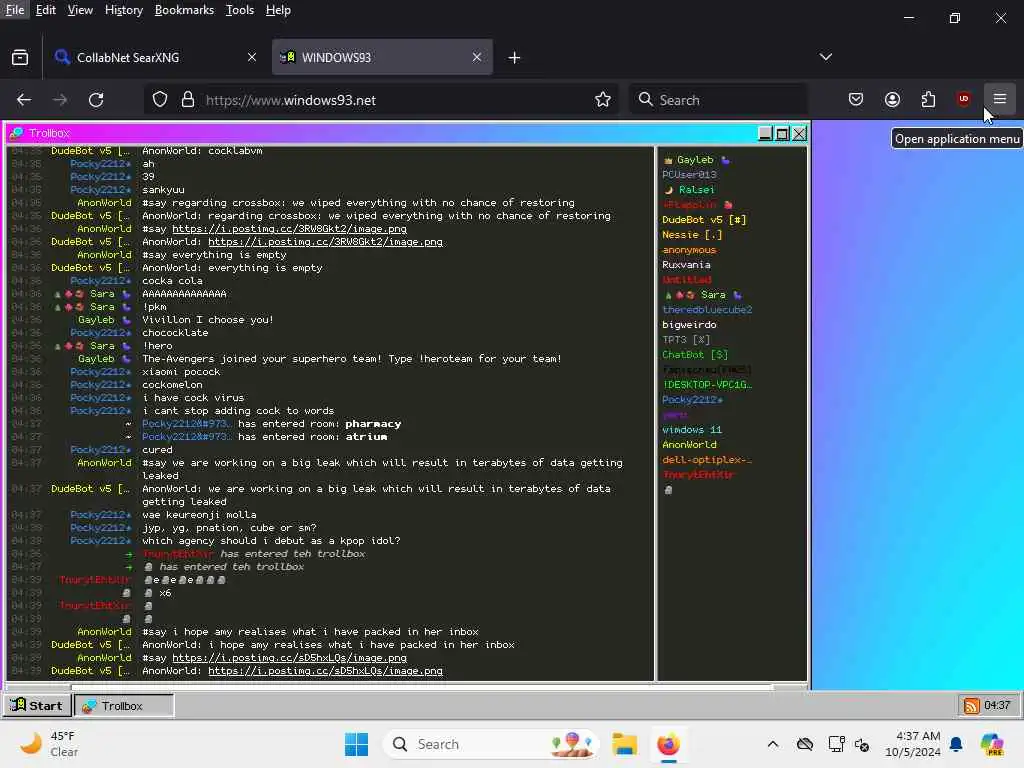The image size is (1024, 768).
Task: Open the notifications bell icon
Action: [x=956, y=744]
